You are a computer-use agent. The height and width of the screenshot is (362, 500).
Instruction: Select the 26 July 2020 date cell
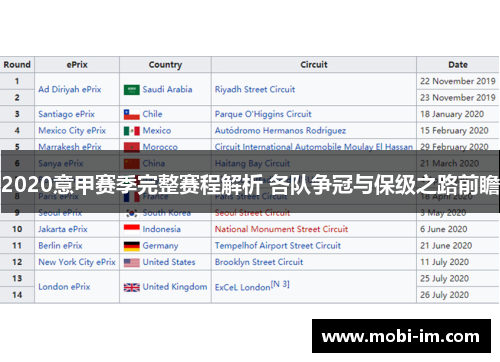pyautogui.click(x=458, y=295)
